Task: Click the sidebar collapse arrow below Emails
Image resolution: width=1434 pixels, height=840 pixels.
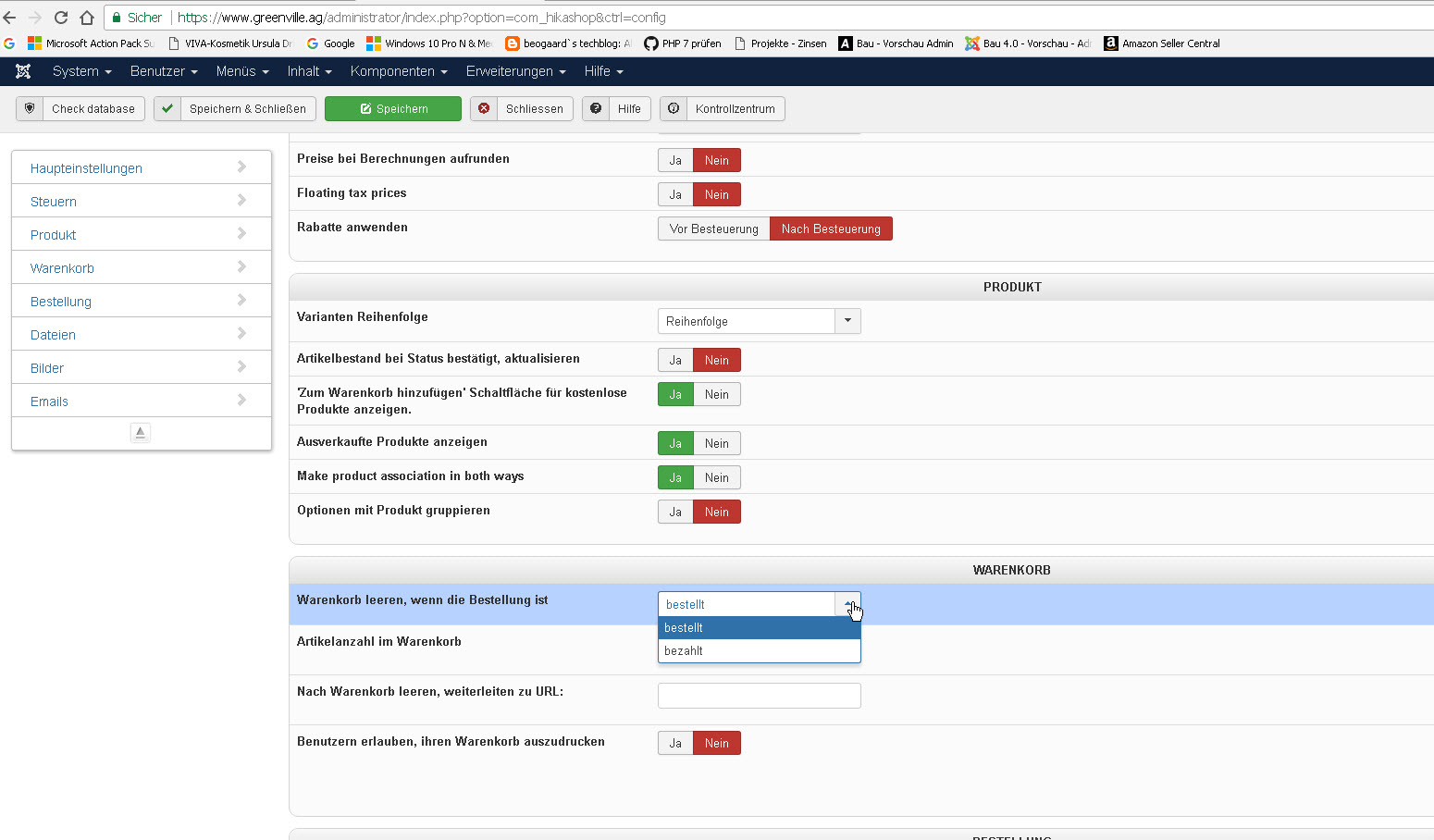Action: pos(141,432)
